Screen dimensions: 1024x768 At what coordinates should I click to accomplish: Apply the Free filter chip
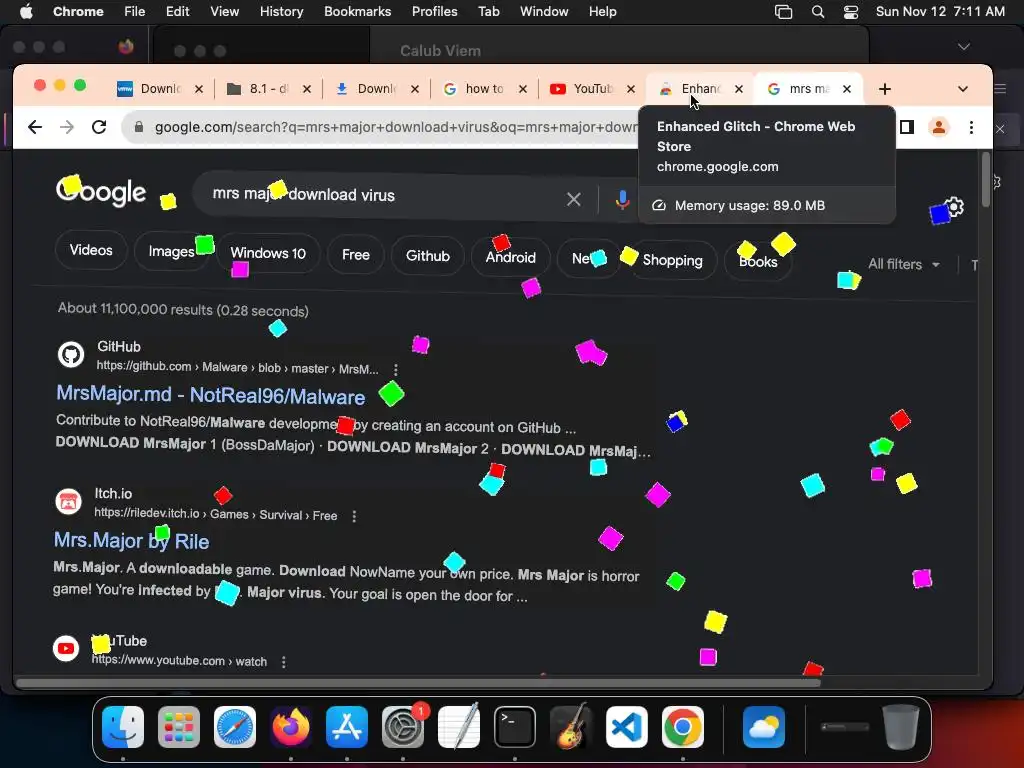[x=356, y=255]
